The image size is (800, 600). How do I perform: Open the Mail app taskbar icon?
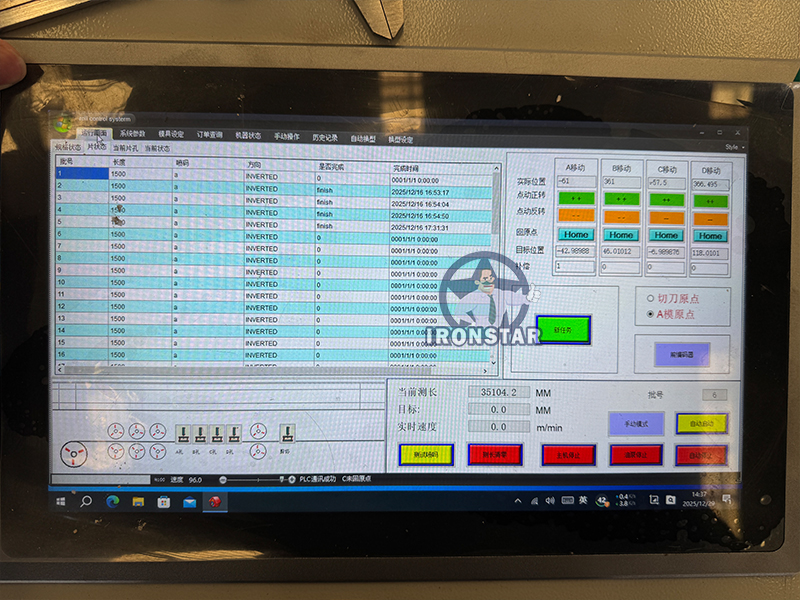189,502
